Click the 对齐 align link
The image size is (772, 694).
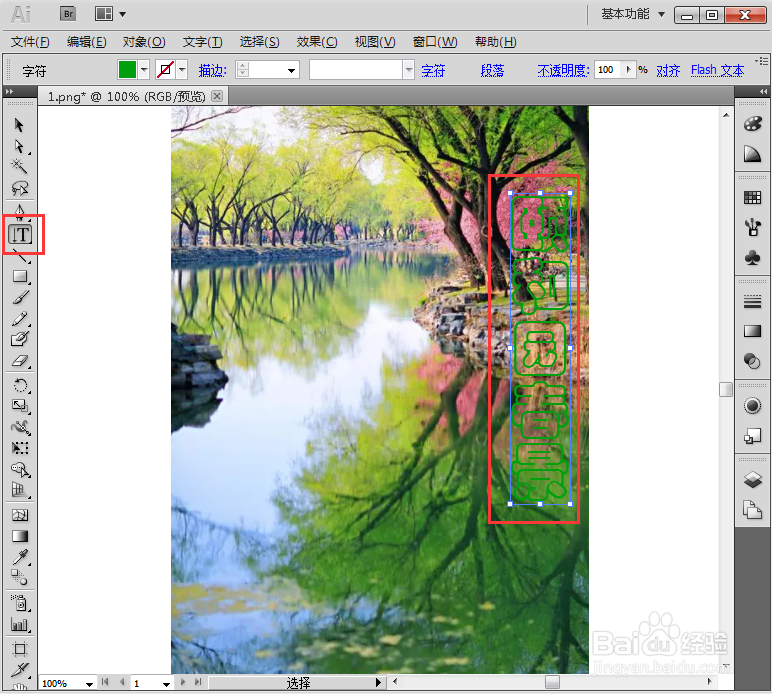pyautogui.click(x=668, y=71)
